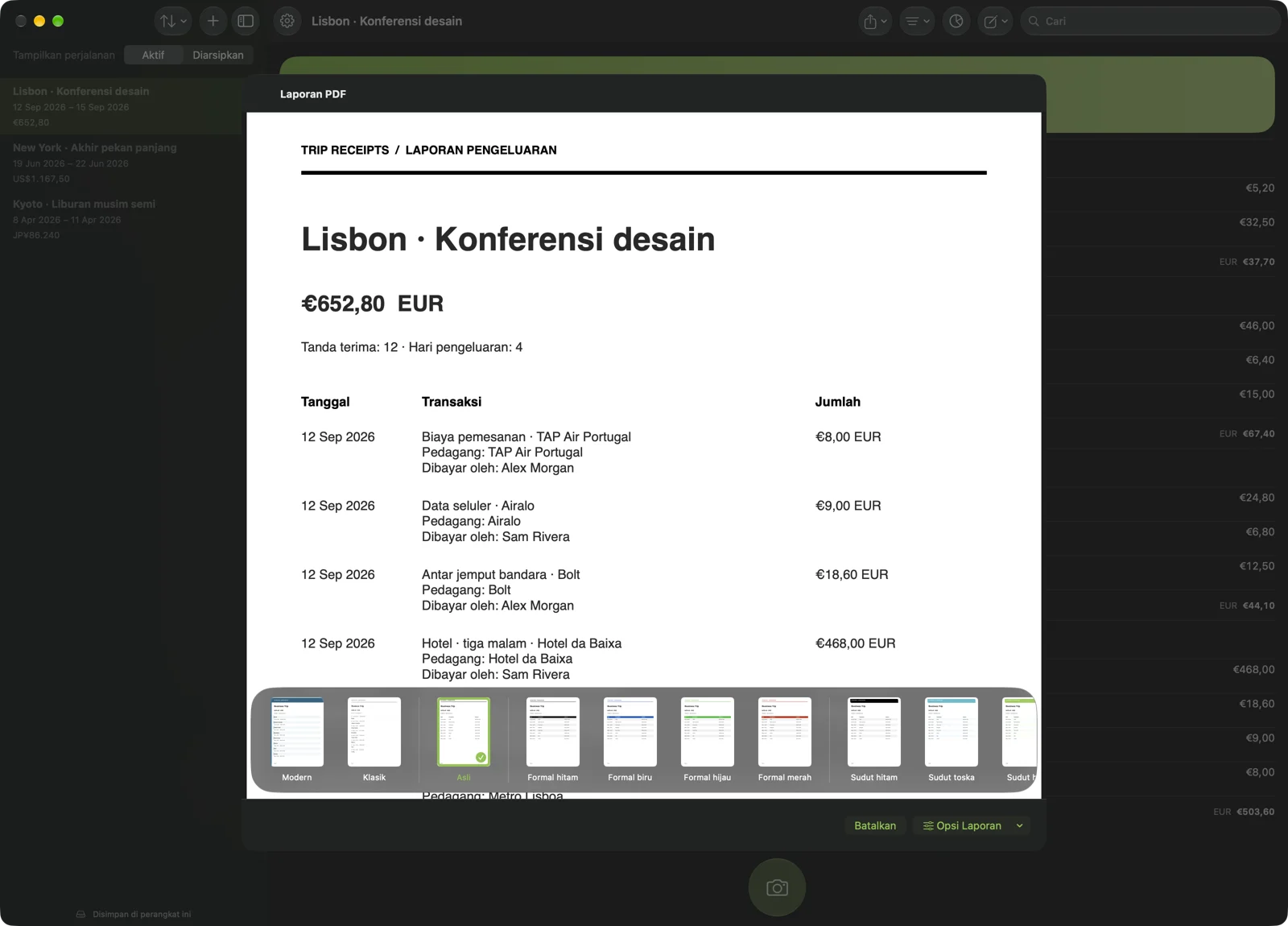The width and height of the screenshot is (1288, 926).
Task: Add a new trip with plus icon
Action: pos(213,22)
